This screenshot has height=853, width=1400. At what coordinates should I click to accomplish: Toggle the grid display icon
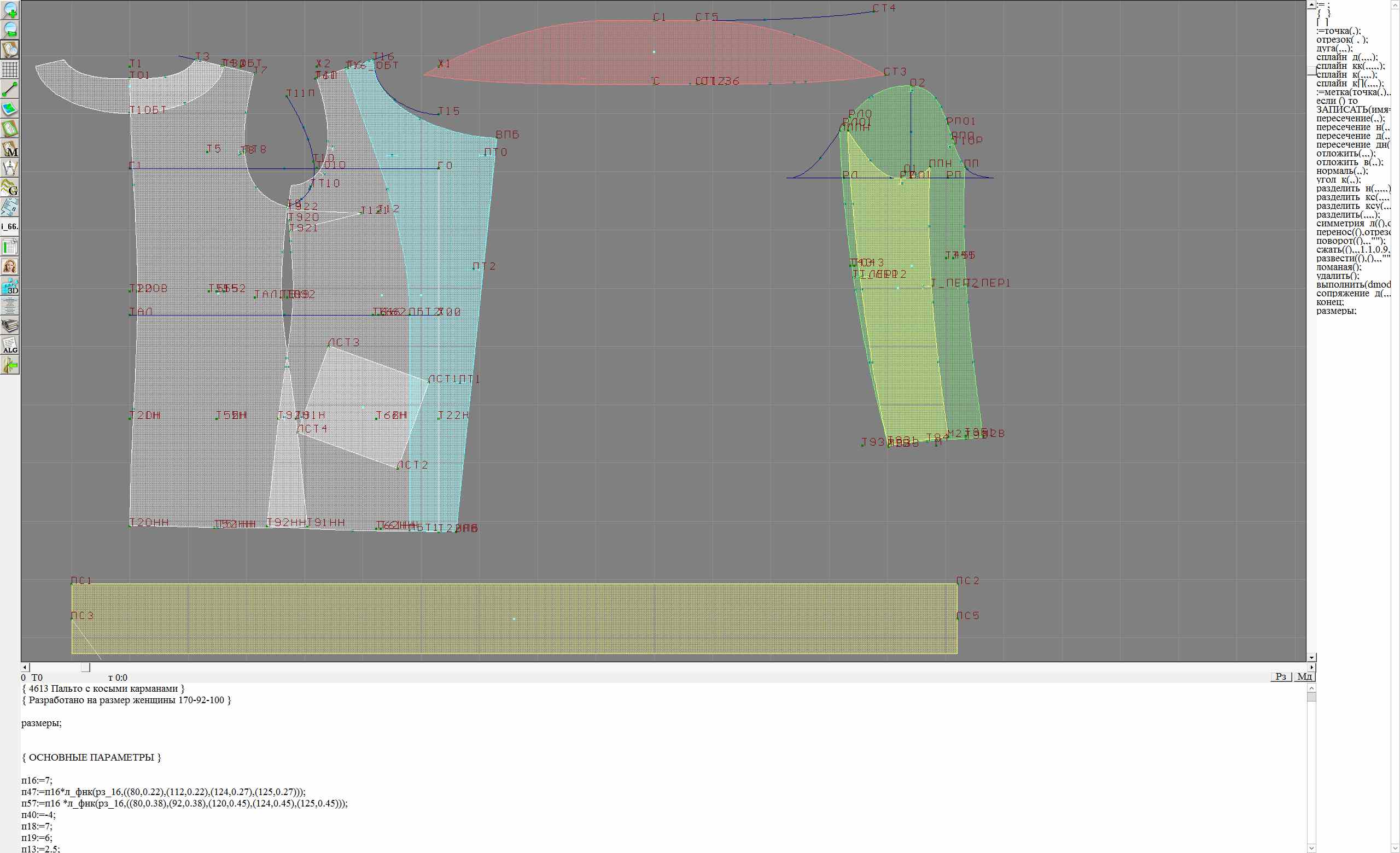pyautogui.click(x=10, y=69)
